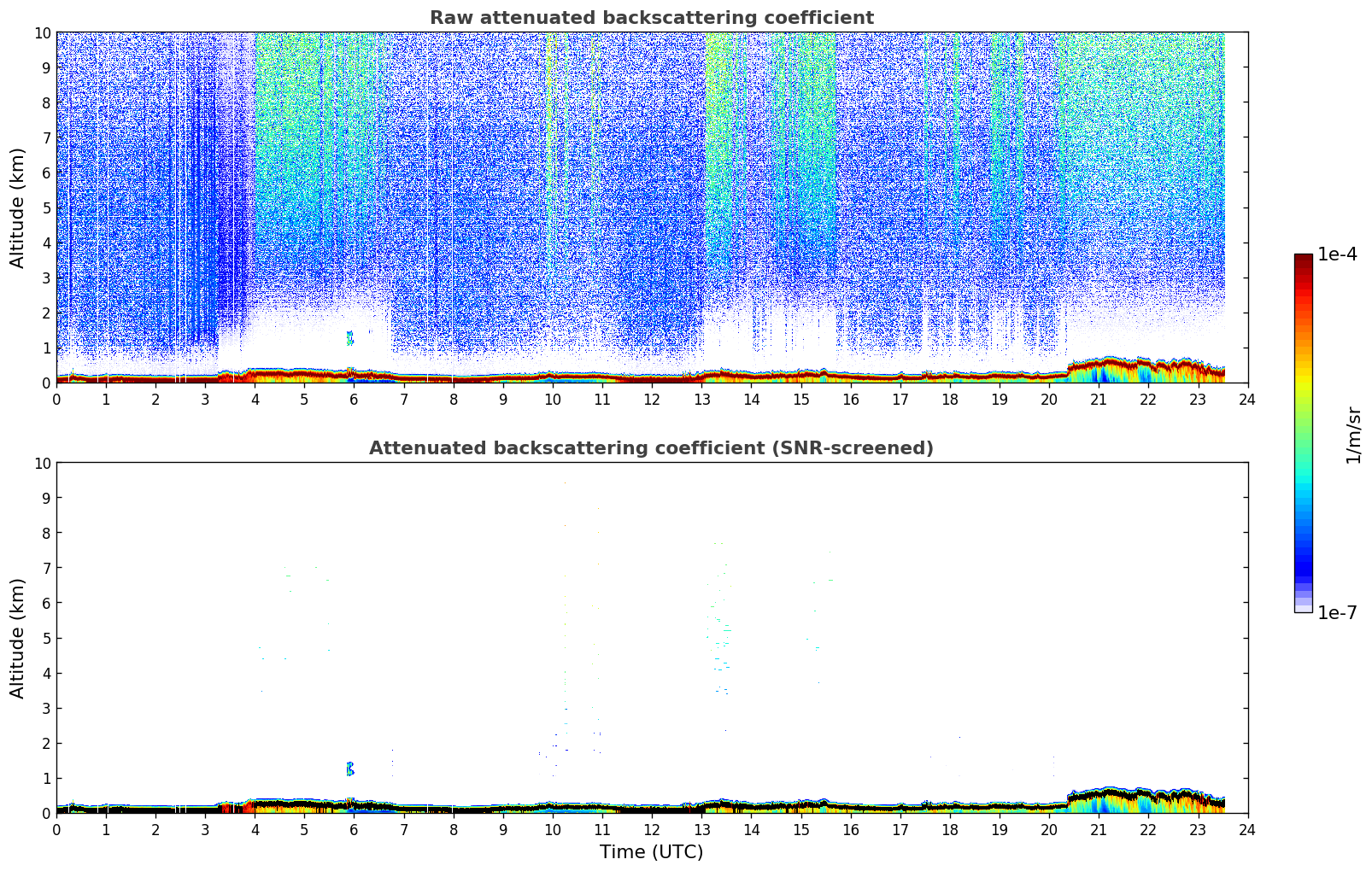Select the 'Time (UTC)' x-axis label

click(x=651, y=851)
